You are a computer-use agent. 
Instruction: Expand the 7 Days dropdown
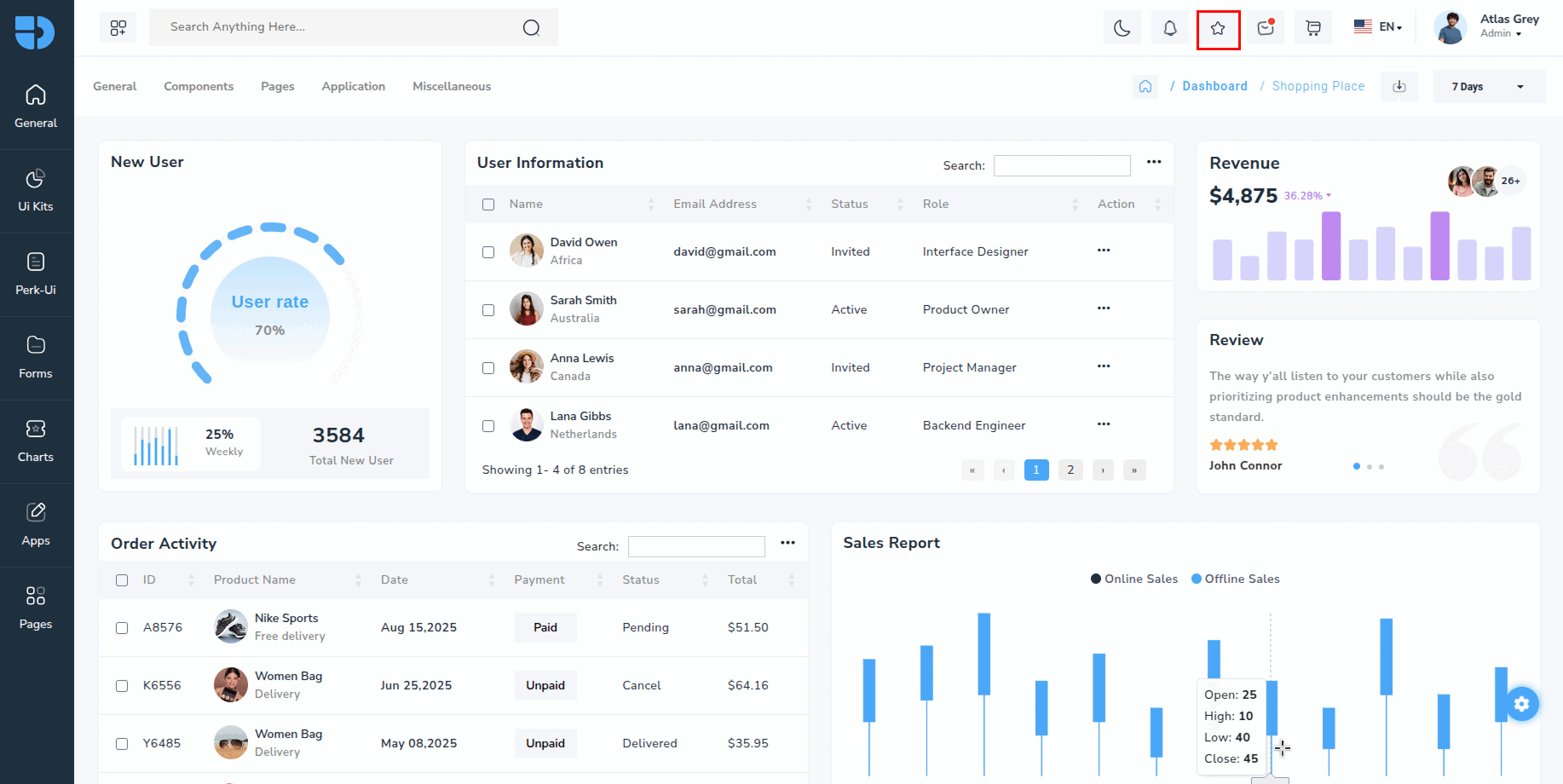pos(1488,86)
